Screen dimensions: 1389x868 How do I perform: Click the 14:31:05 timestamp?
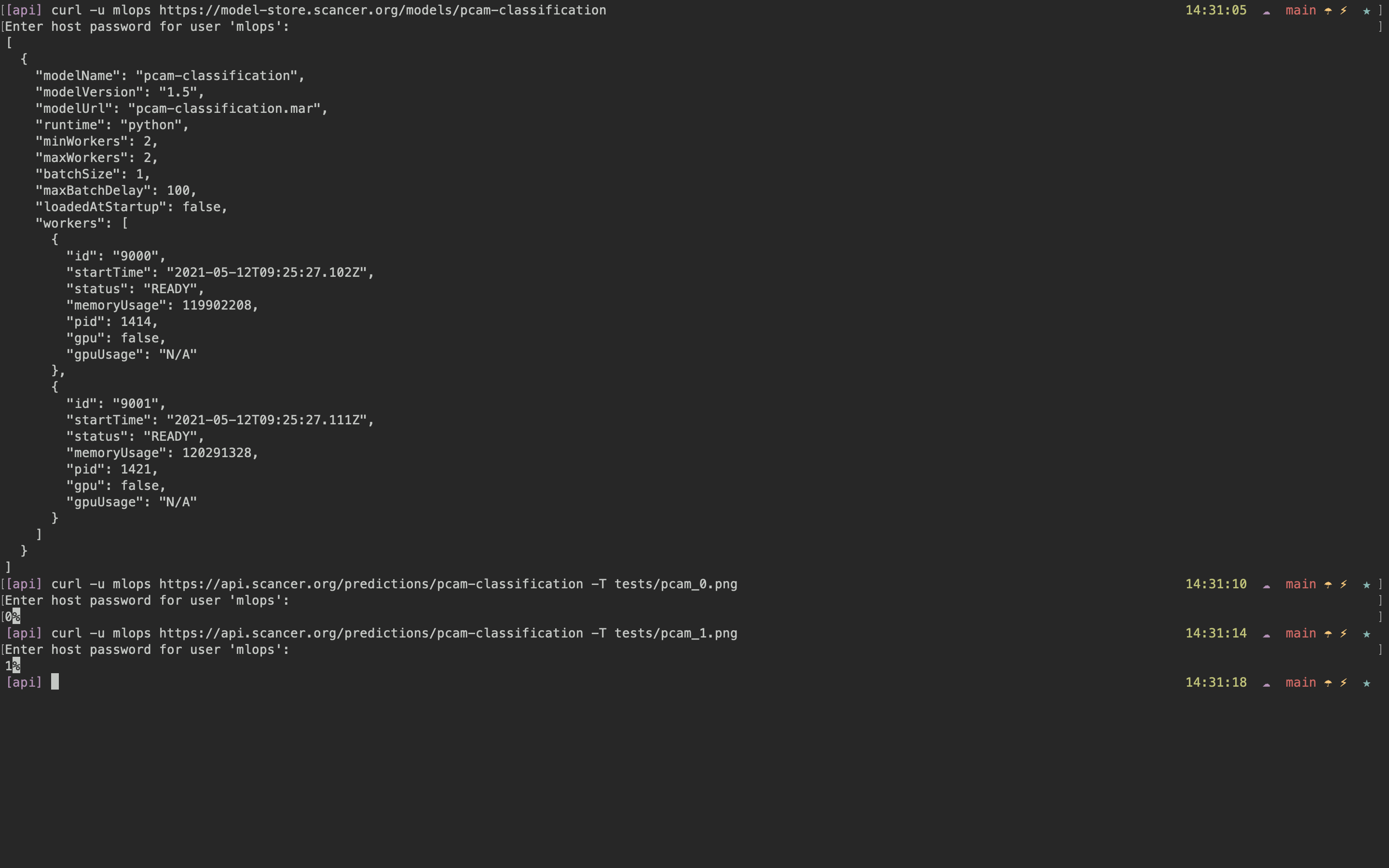(1216, 10)
